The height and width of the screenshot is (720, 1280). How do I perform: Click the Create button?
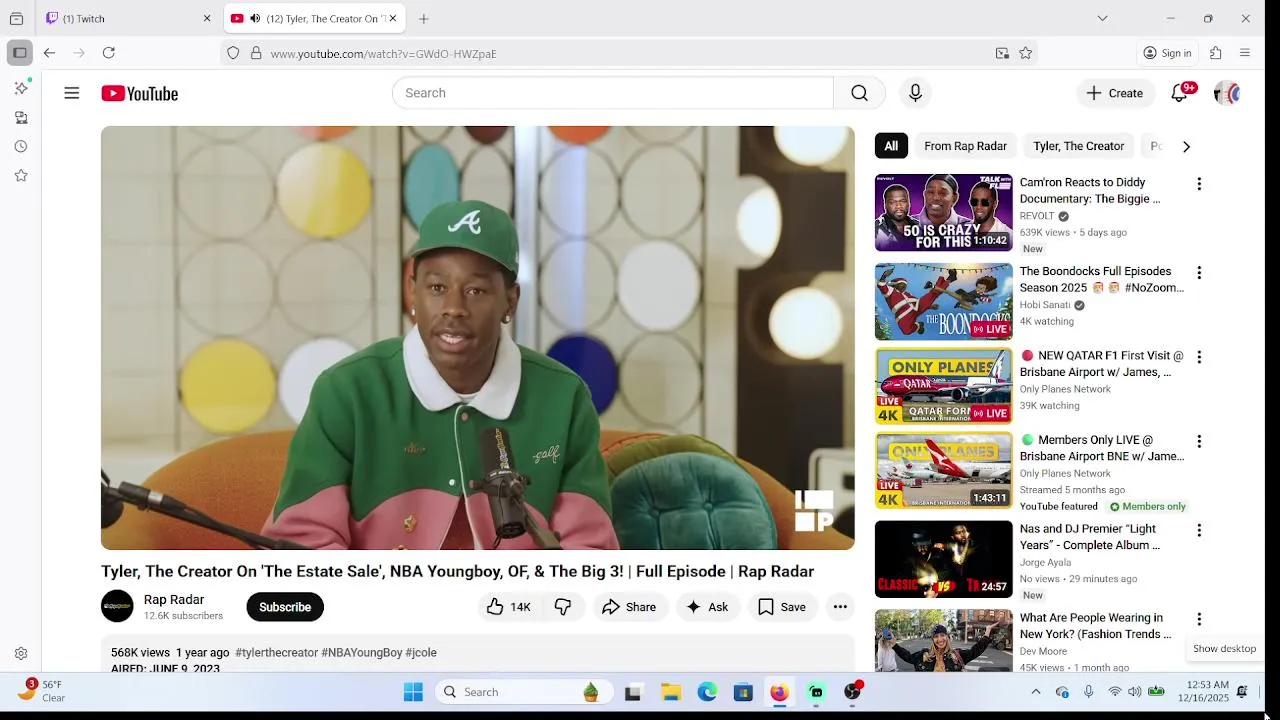(x=1115, y=93)
